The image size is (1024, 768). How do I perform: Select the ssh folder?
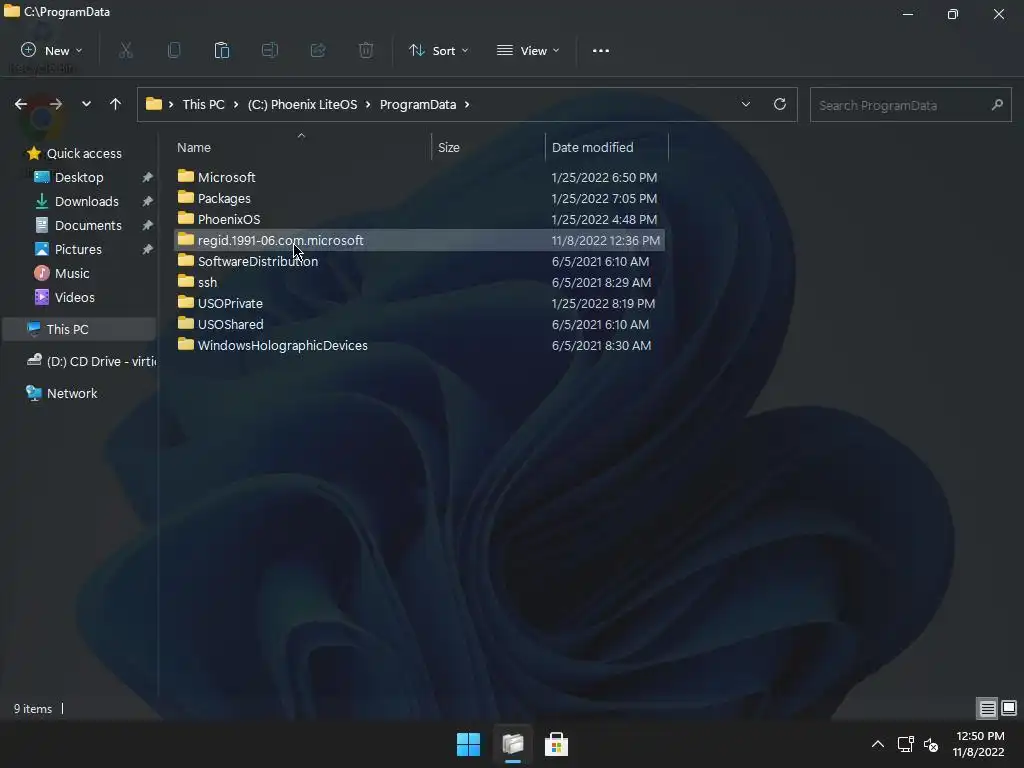click(x=419, y=282)
